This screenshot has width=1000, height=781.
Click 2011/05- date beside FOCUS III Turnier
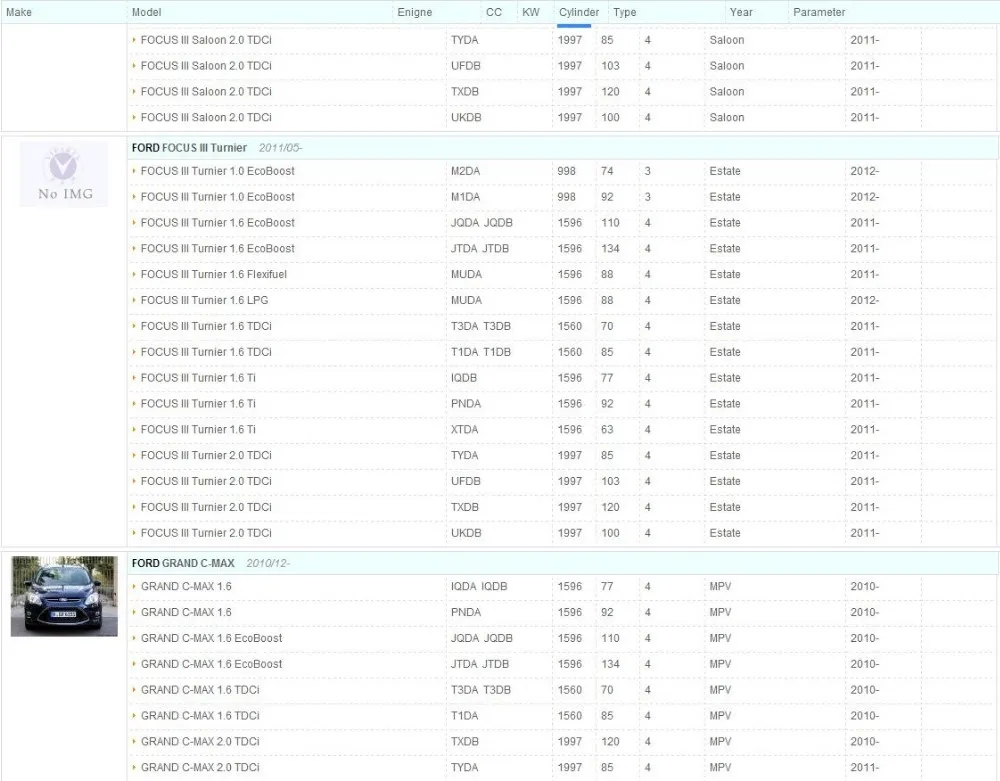tap(281, 148)
